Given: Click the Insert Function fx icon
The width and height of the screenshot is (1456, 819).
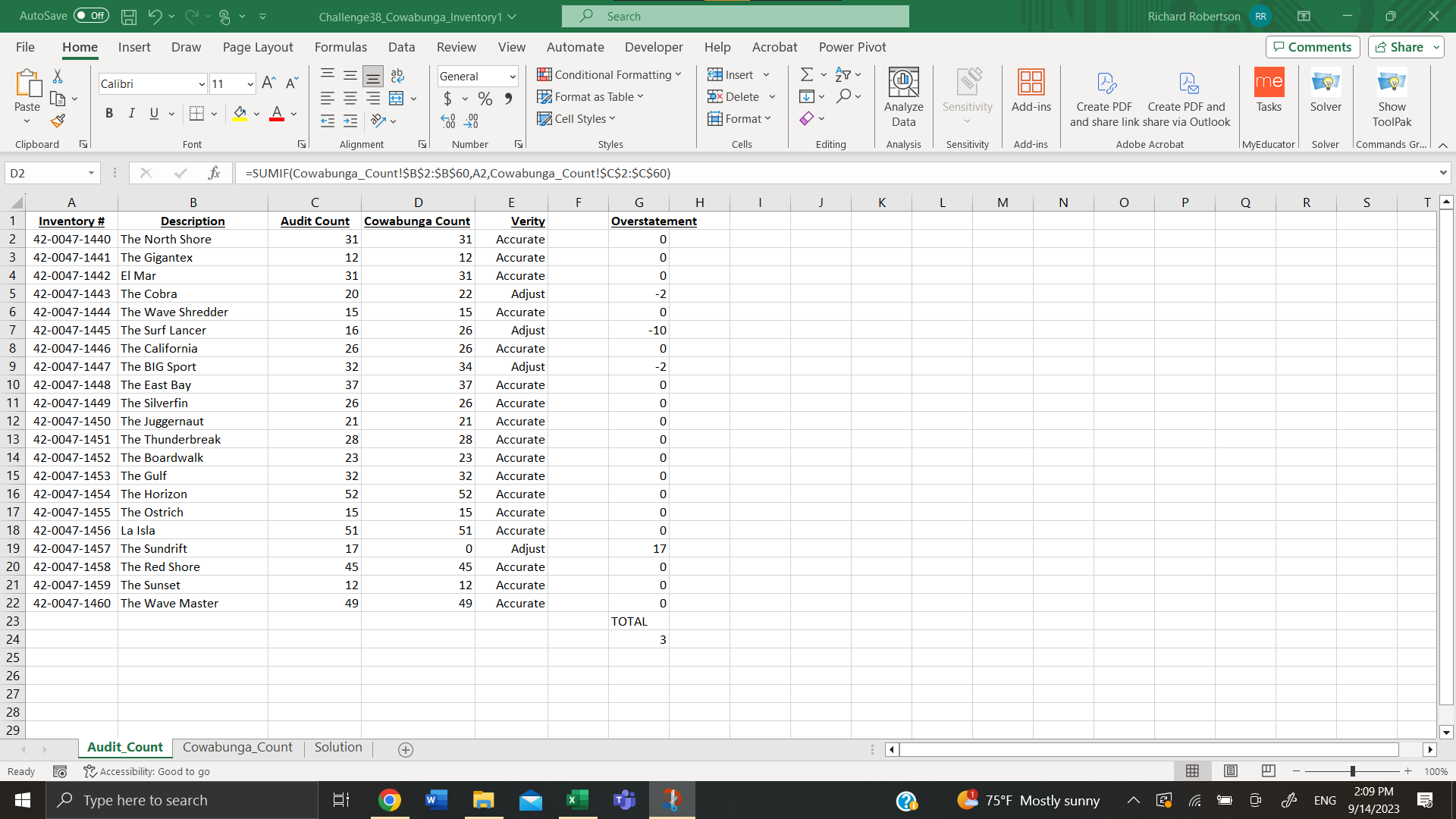Looking at the screenshot, I should (214, 173).
